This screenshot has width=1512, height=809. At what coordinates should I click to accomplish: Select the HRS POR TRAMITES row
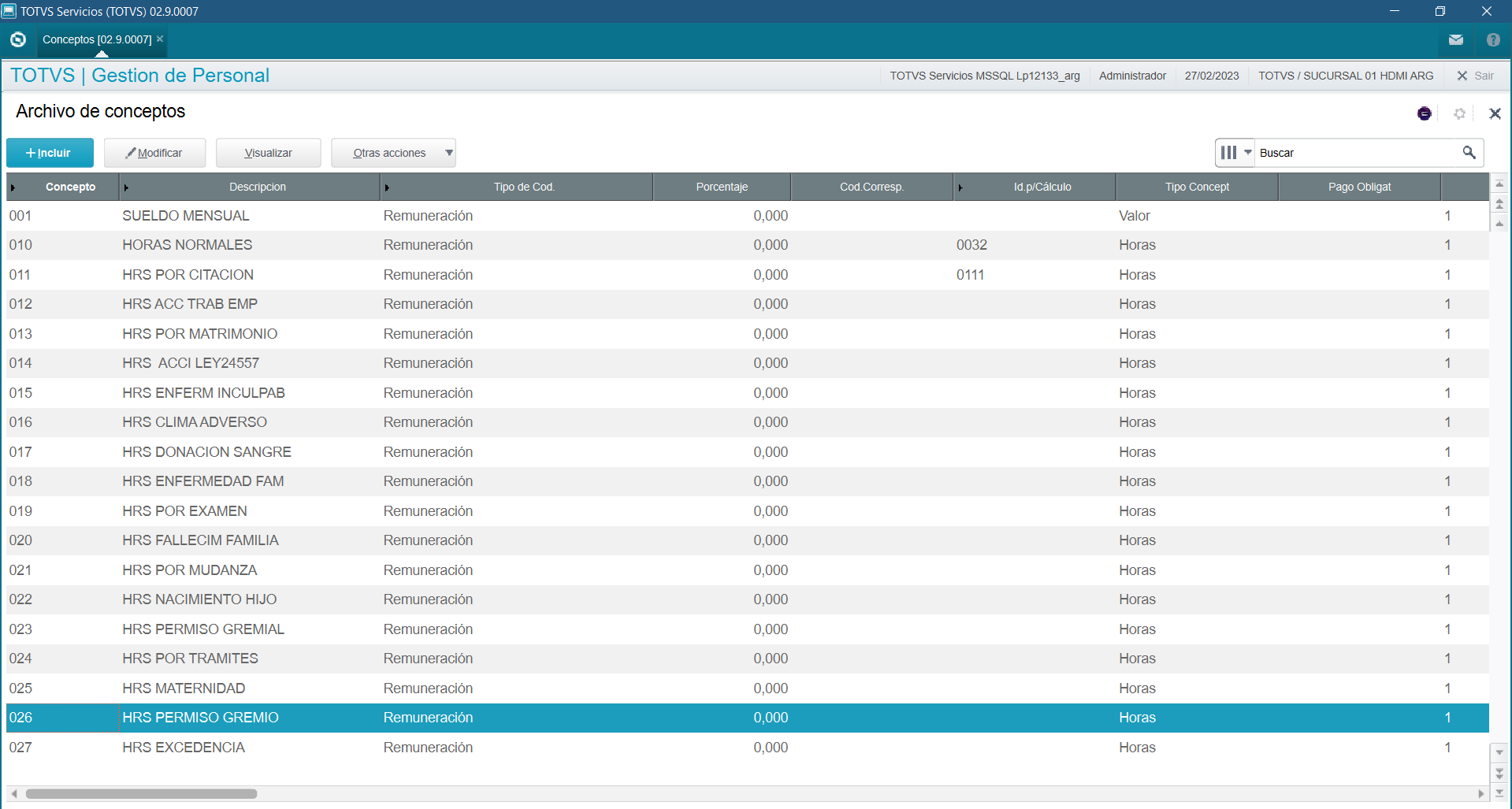click(x=748, y=659)
